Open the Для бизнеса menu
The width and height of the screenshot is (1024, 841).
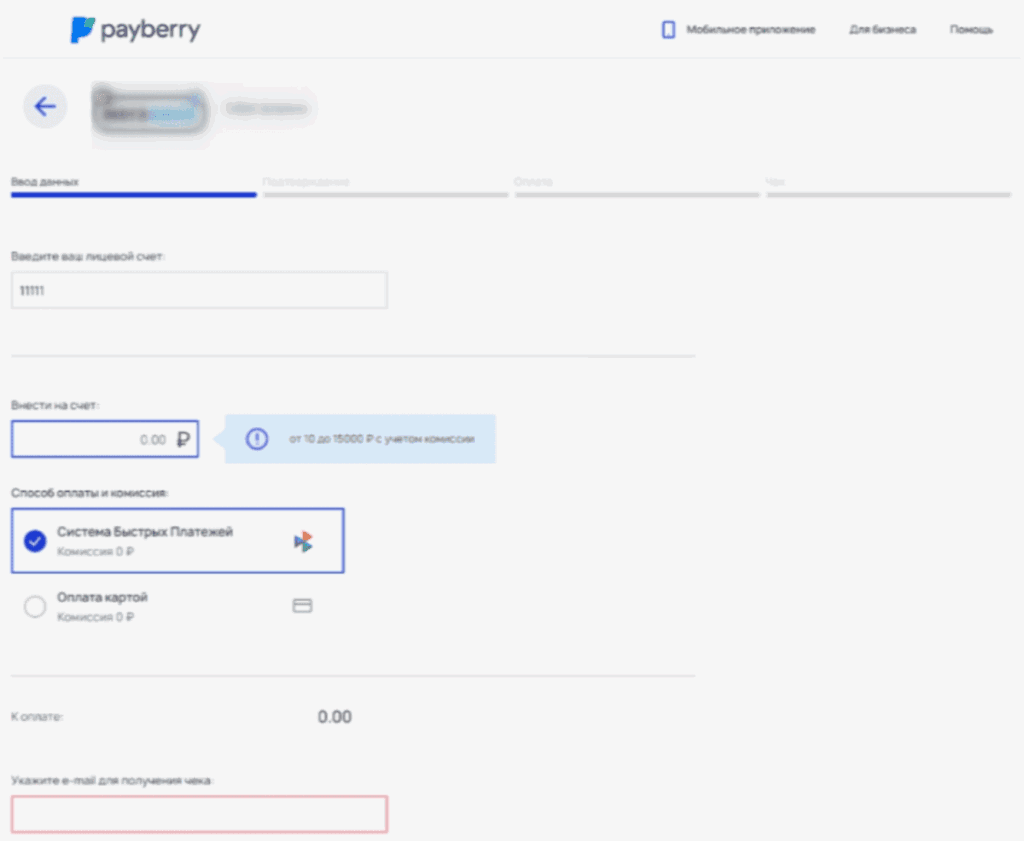[x=882, y=30]
